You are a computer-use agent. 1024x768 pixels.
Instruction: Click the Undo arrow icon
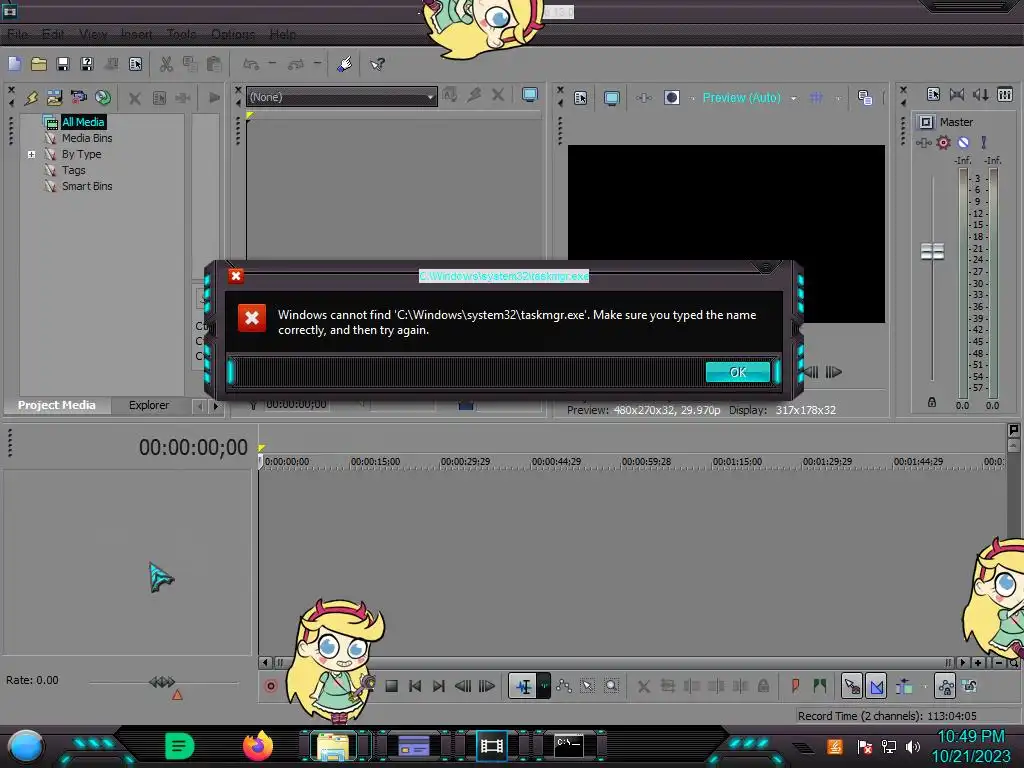coord(251,64)
